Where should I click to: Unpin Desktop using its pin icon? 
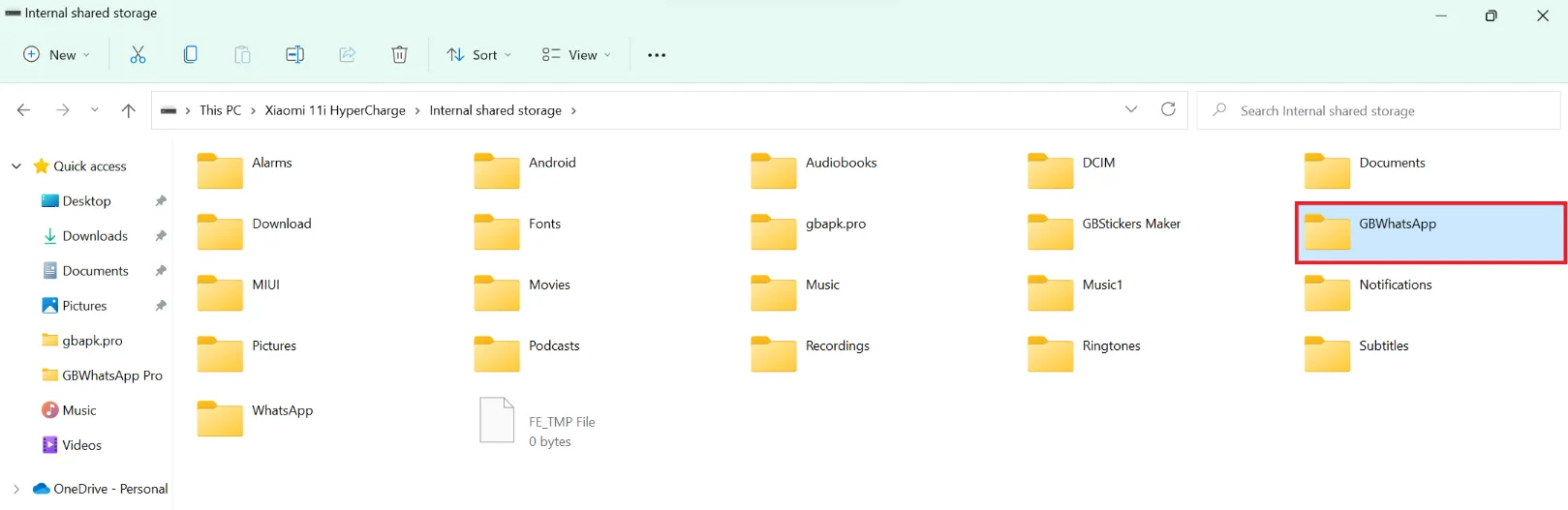click(x=161, y=201)
